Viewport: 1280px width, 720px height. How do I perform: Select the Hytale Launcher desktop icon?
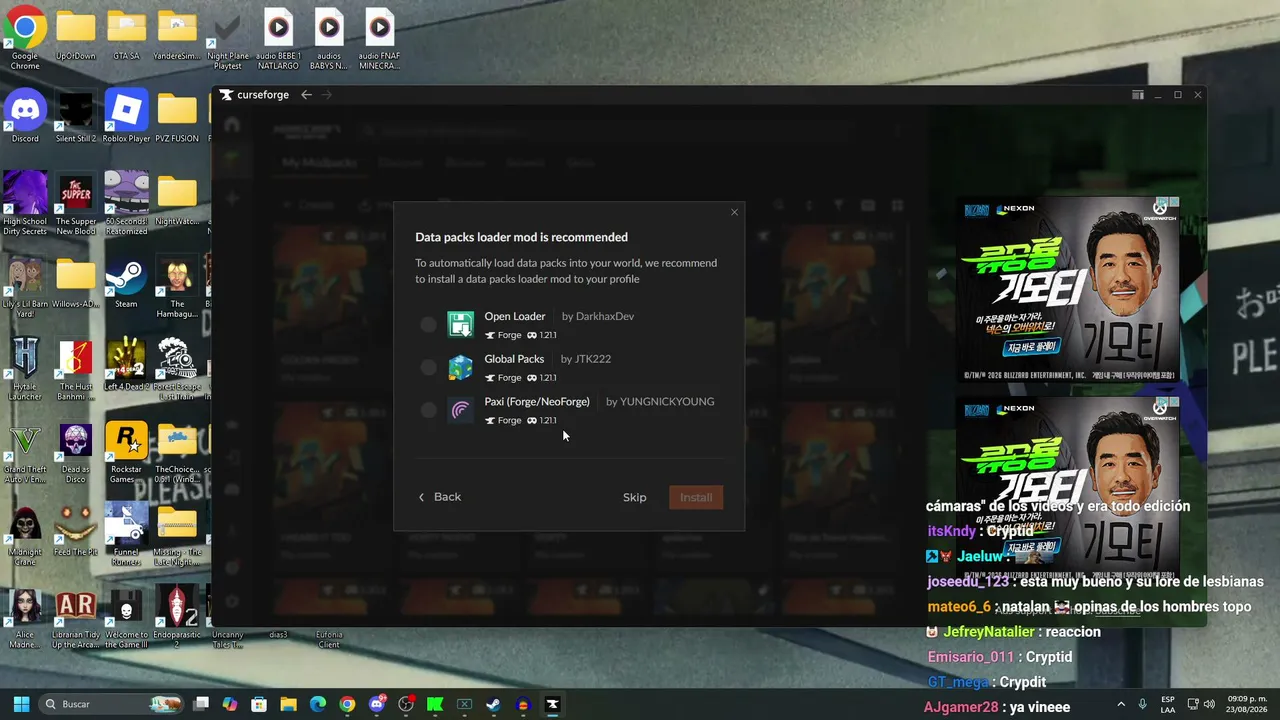(x=25, y=369)
